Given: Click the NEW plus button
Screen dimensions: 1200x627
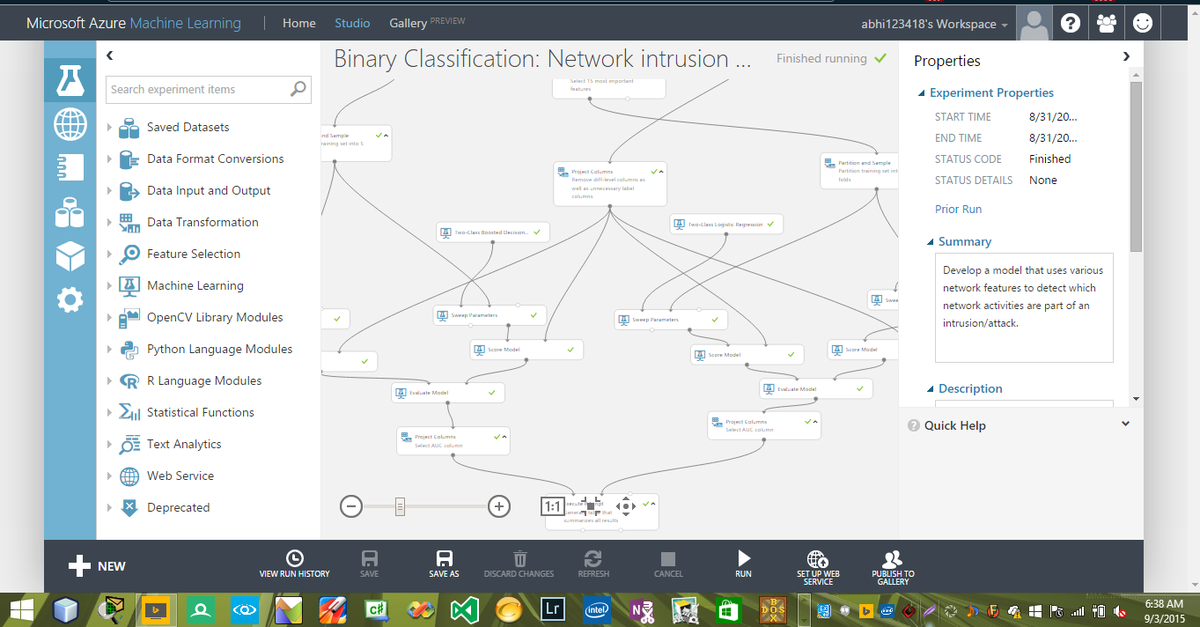Looking at the screenshot, I should click(97, 566).
